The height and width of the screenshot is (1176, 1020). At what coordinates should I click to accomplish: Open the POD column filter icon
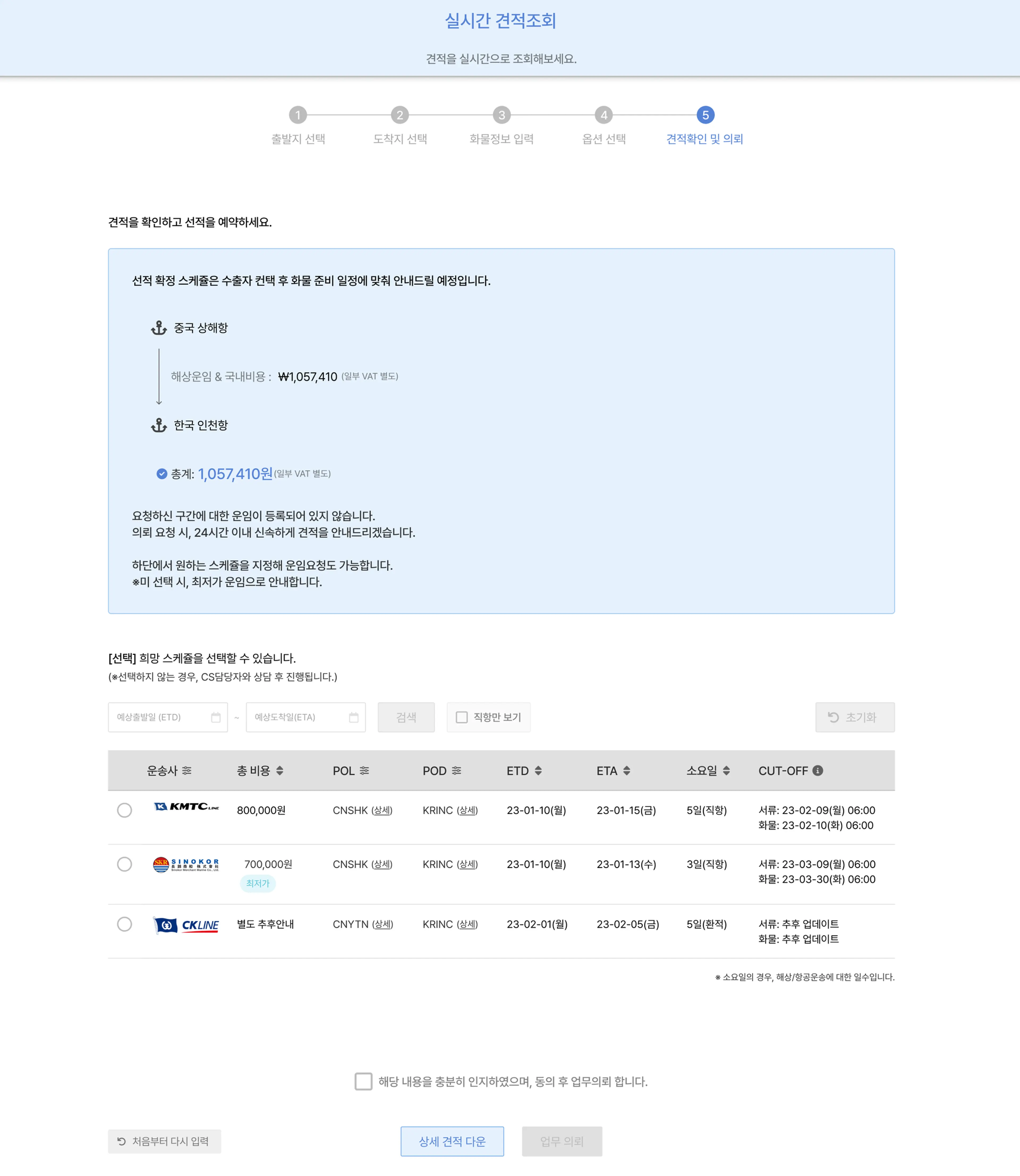tap(457, 770)
